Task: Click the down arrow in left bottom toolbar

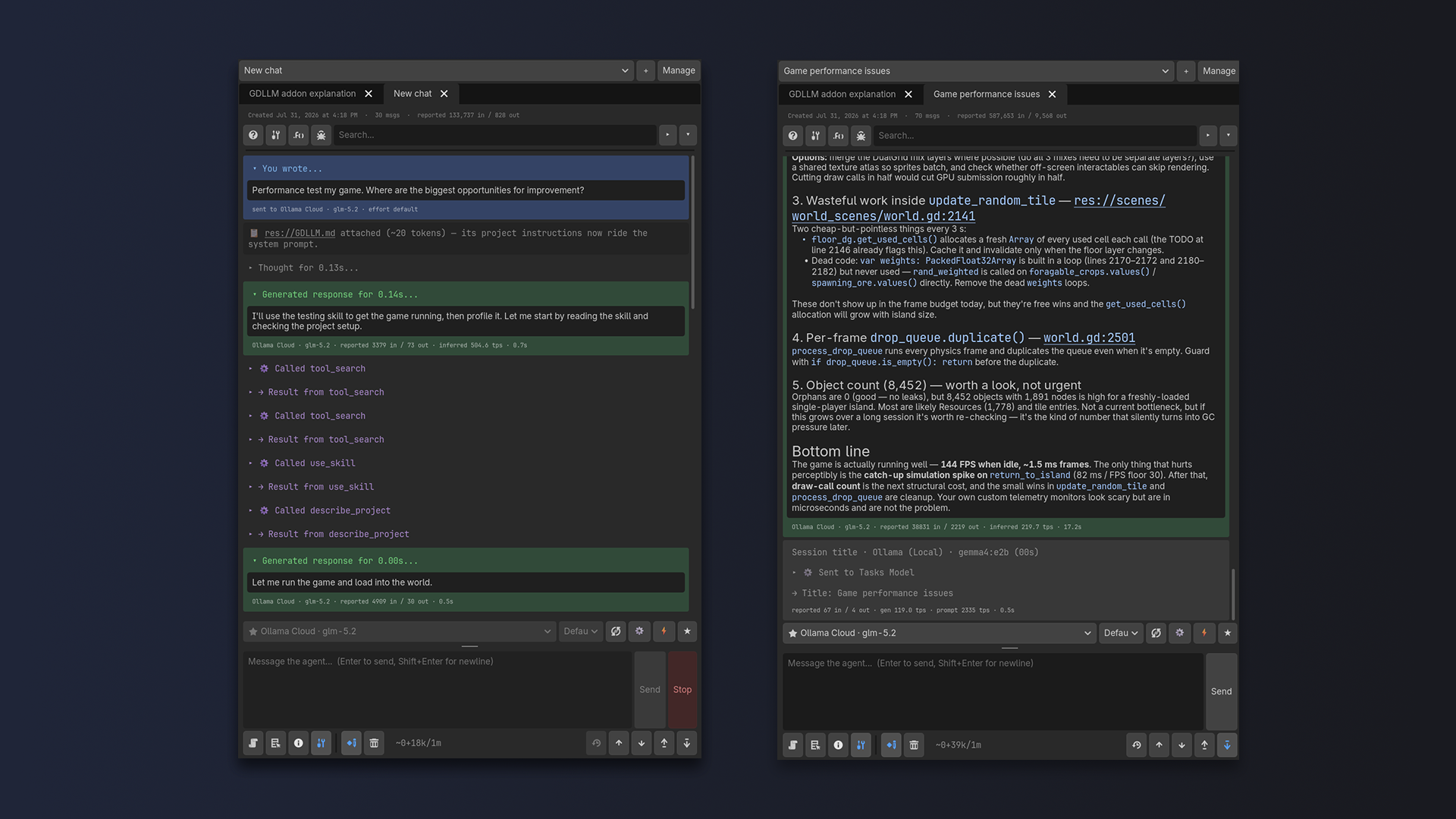Action: 642,743
